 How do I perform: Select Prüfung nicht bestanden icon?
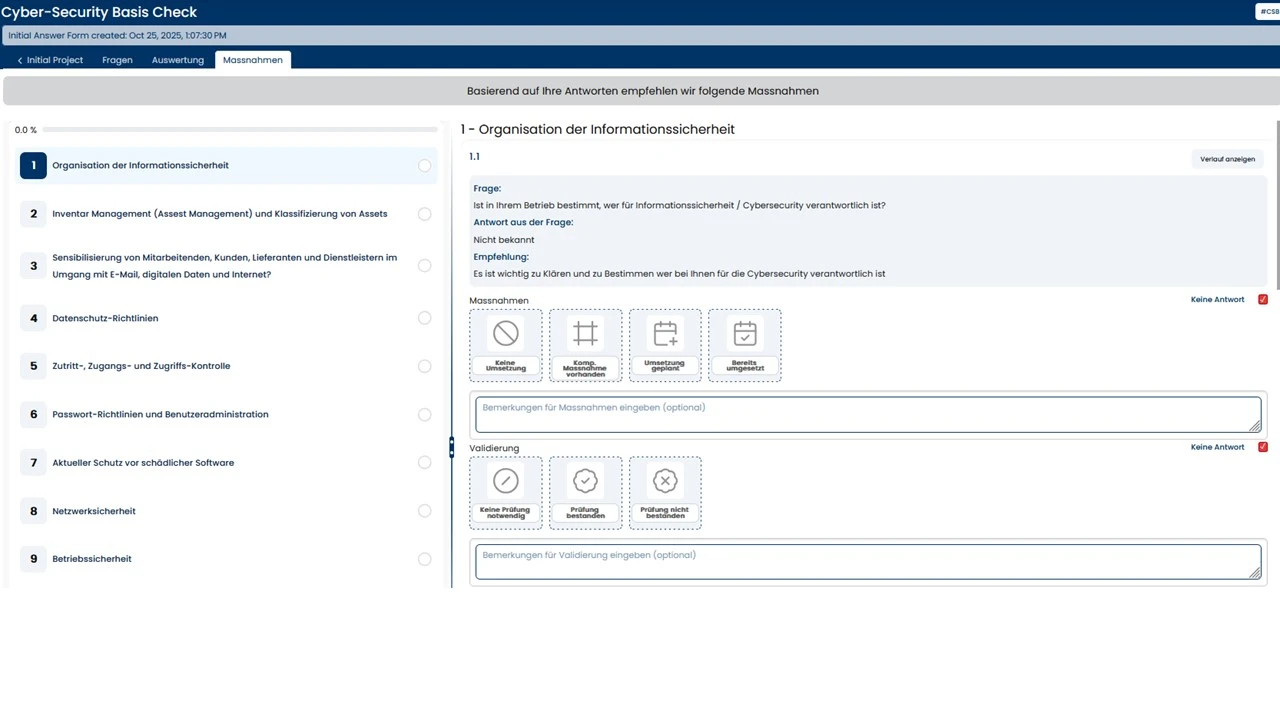[665, 482]
